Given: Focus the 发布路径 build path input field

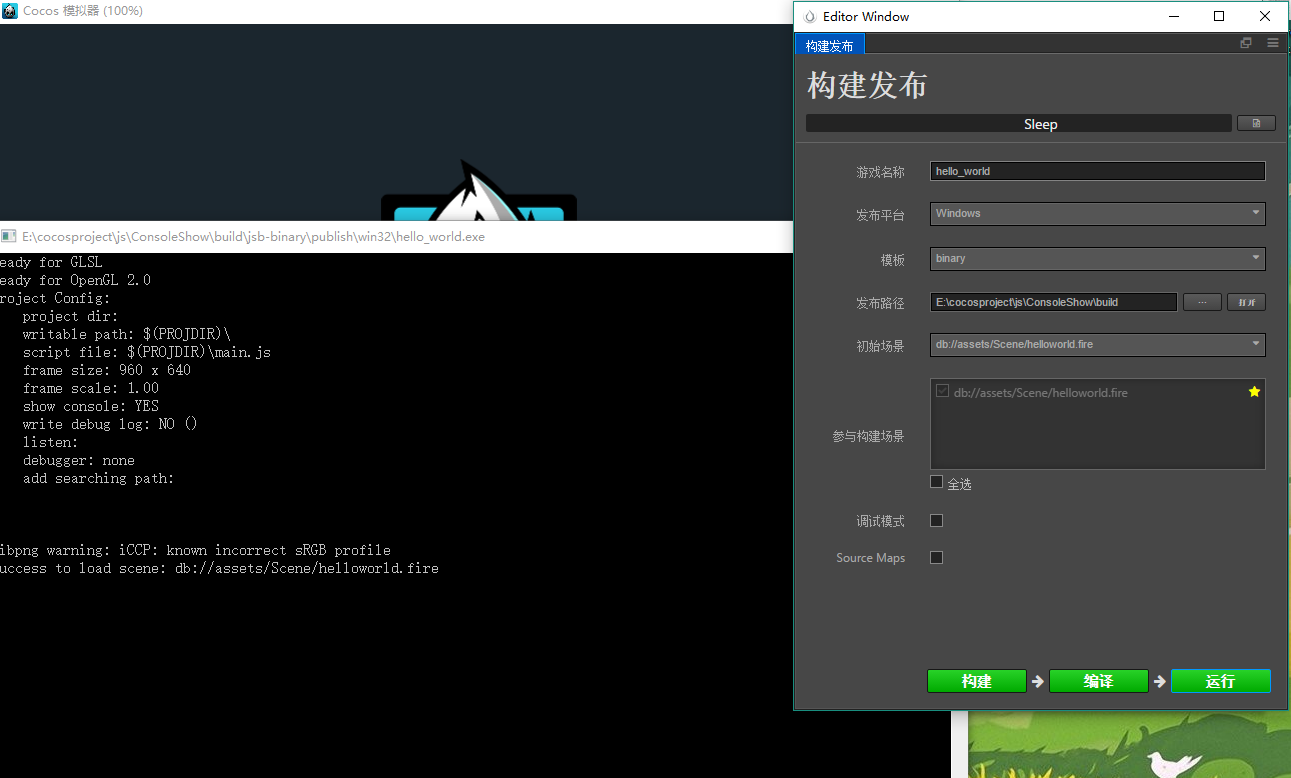Looking at the screenshot, I should pos(1053,302).
